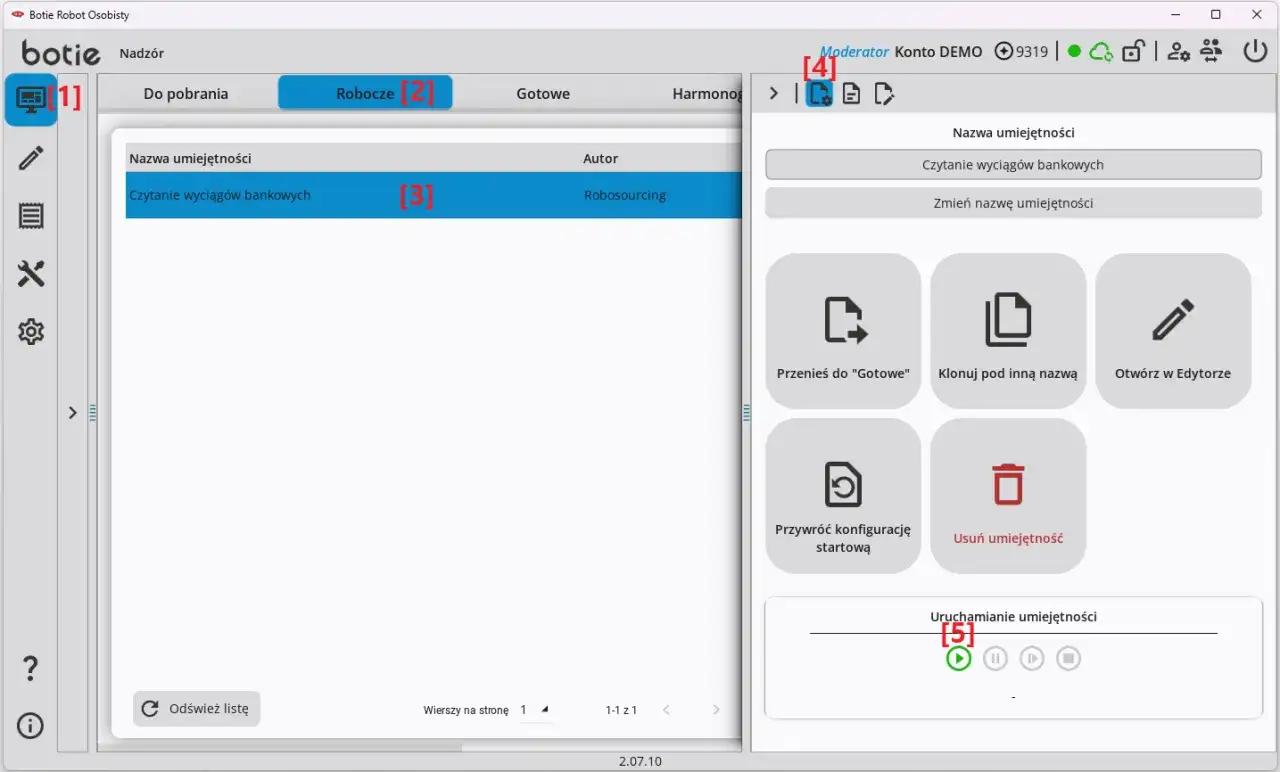Click the pause skill button
The height and width of the screenshot is (772, 1280).
click(995, 658)
